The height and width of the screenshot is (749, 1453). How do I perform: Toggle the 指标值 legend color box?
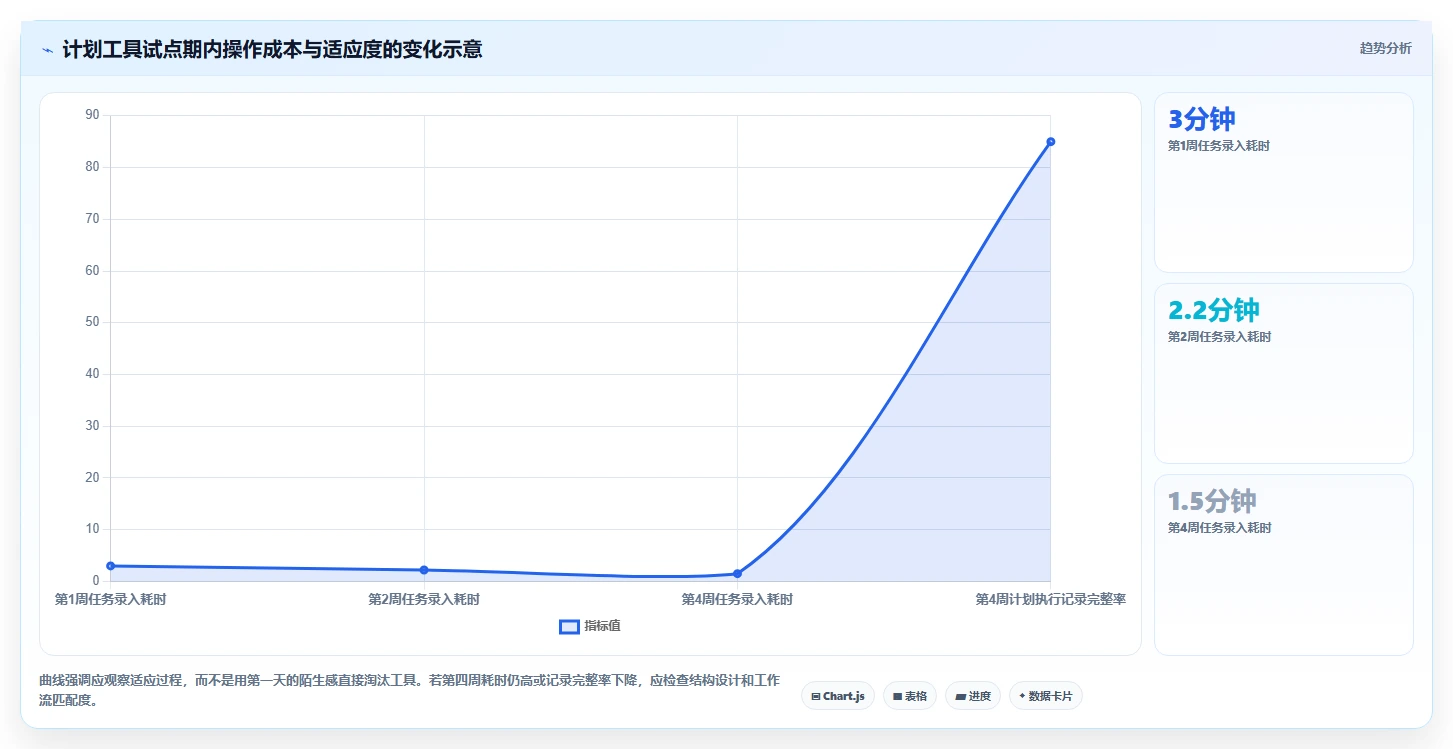point(569,626)
